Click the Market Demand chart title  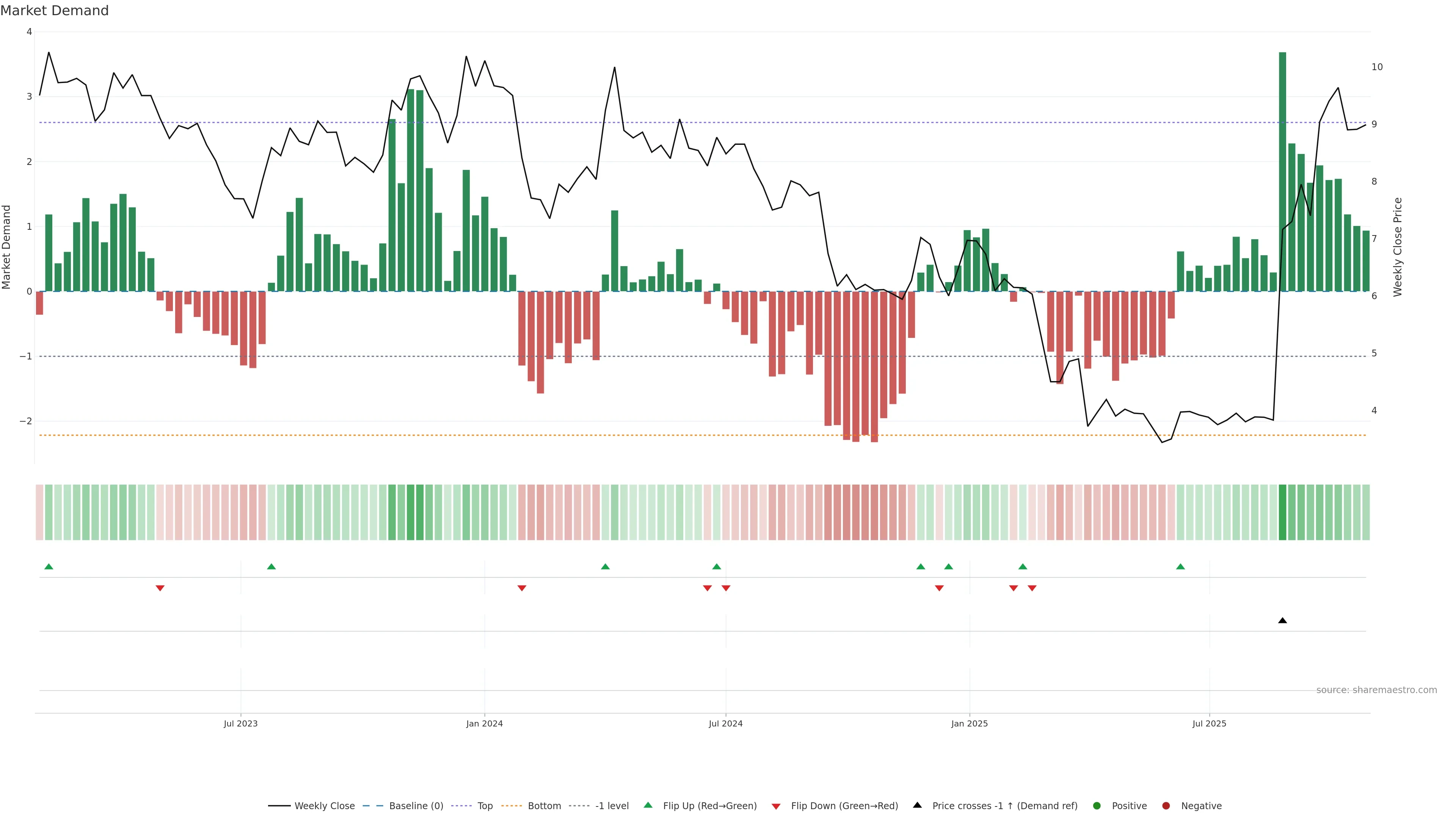click(54, 11)
